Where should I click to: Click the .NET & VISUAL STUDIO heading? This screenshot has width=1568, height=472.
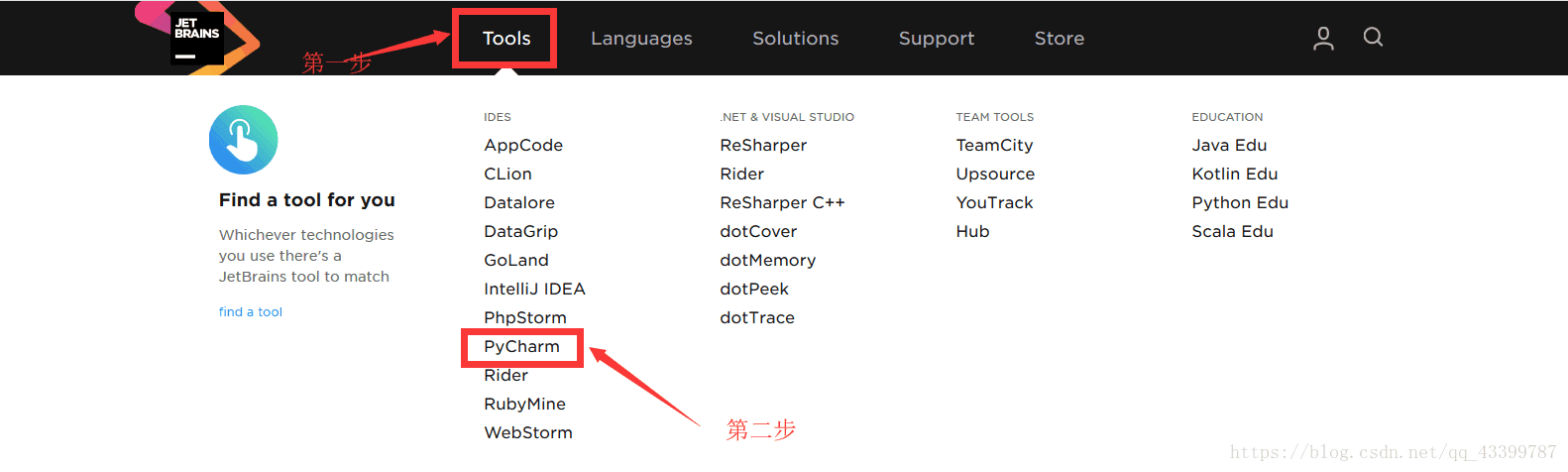coord(787,117)
